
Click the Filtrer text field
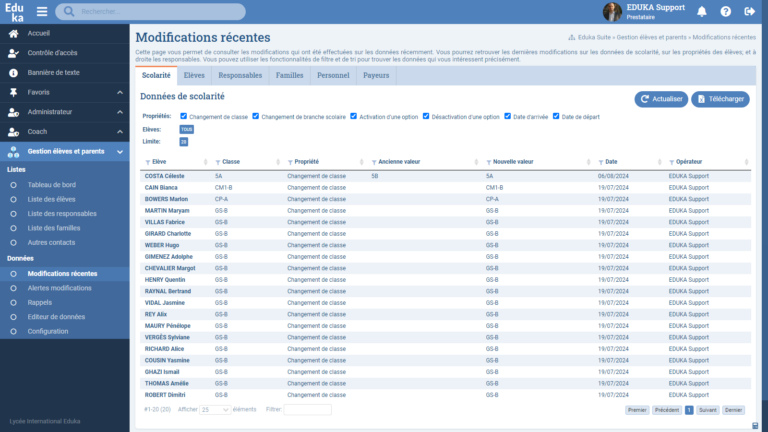[307, 409]
